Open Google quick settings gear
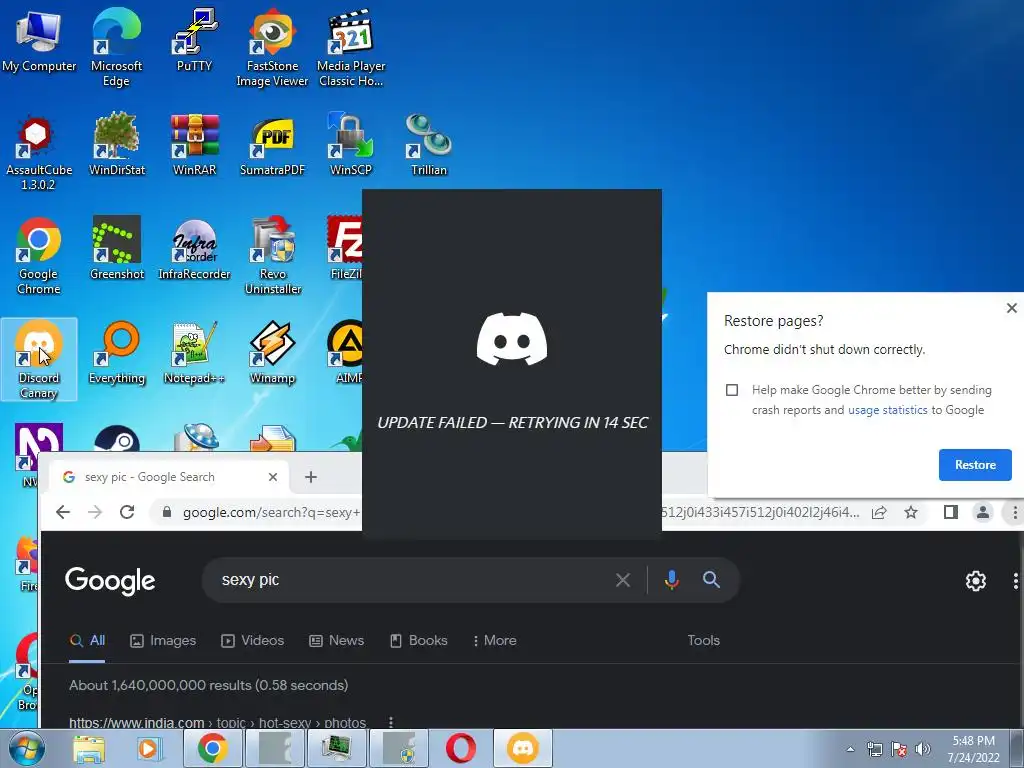The height and width of the screenshot is (768, 1024). click(x=976, y=581)
